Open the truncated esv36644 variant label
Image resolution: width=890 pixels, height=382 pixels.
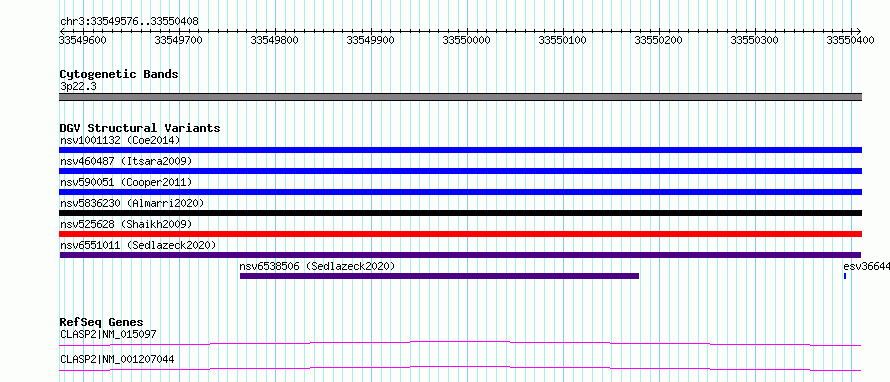pyautogui.click(x=866, y=266)
